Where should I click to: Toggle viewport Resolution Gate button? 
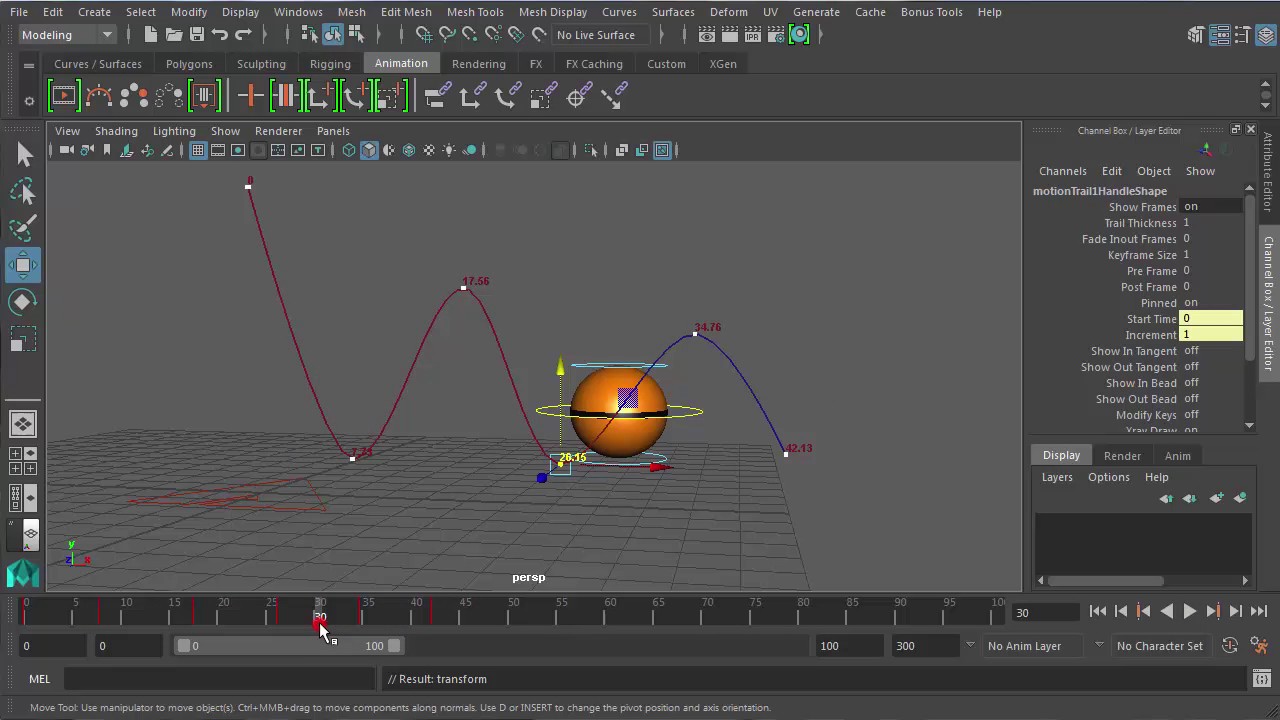point(238,150)
